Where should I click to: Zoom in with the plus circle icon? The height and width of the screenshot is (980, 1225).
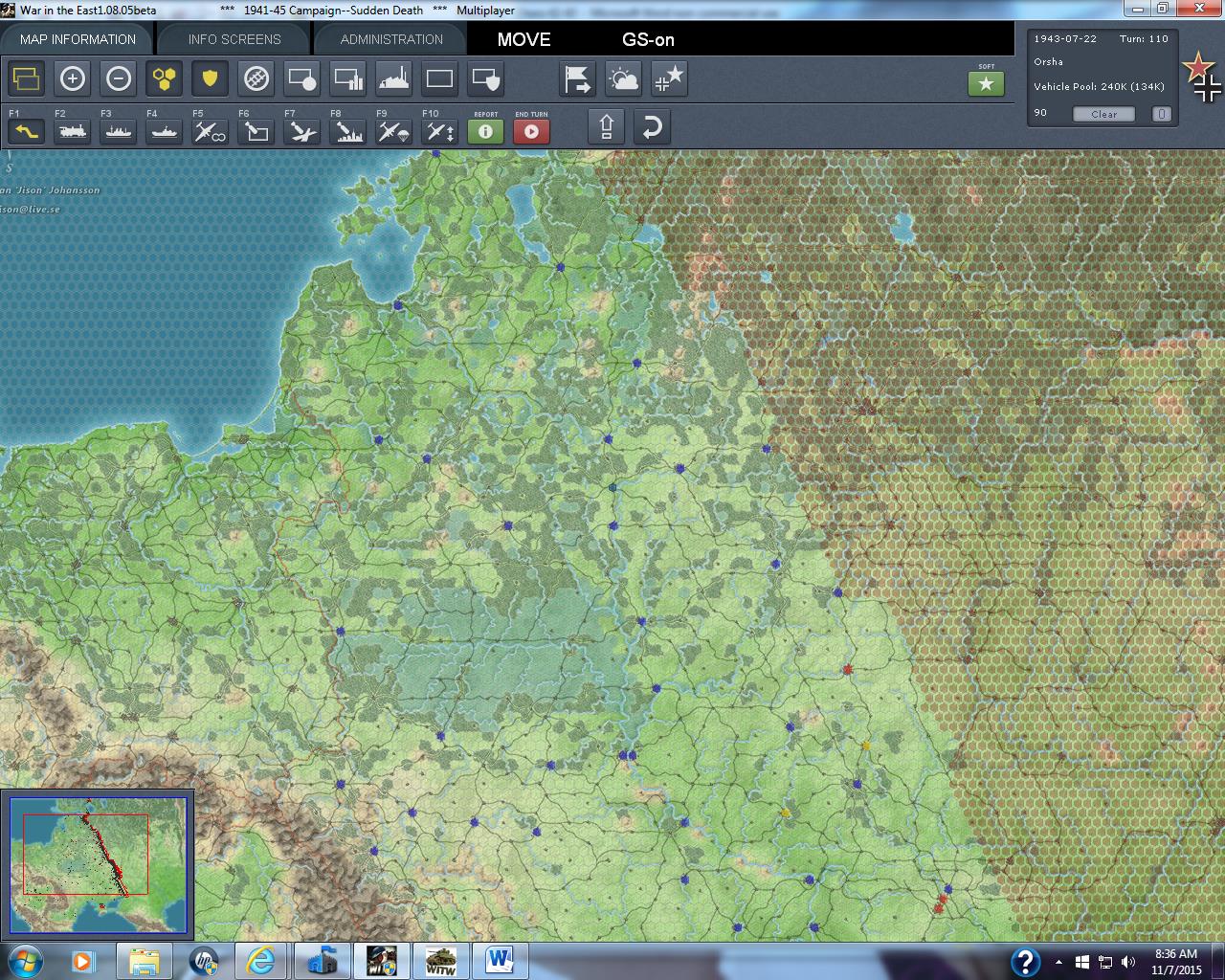coord(73,78)
